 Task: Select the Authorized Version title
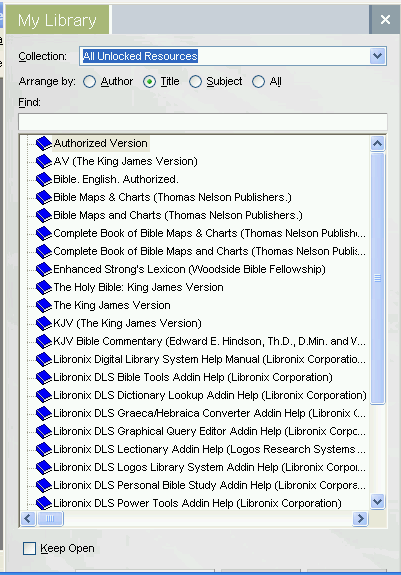[100, 143]
